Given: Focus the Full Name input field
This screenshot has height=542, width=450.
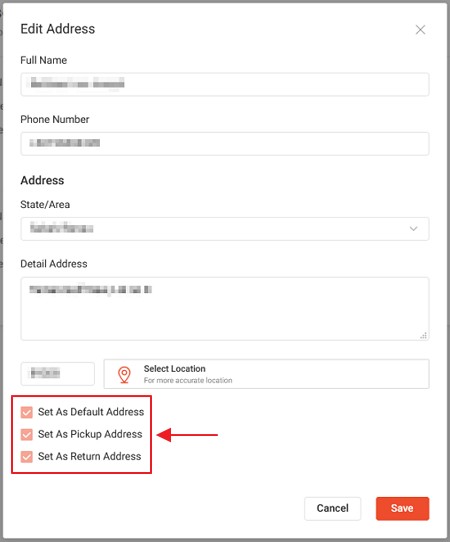Looking at the screenshot, I should click(225, 84).
